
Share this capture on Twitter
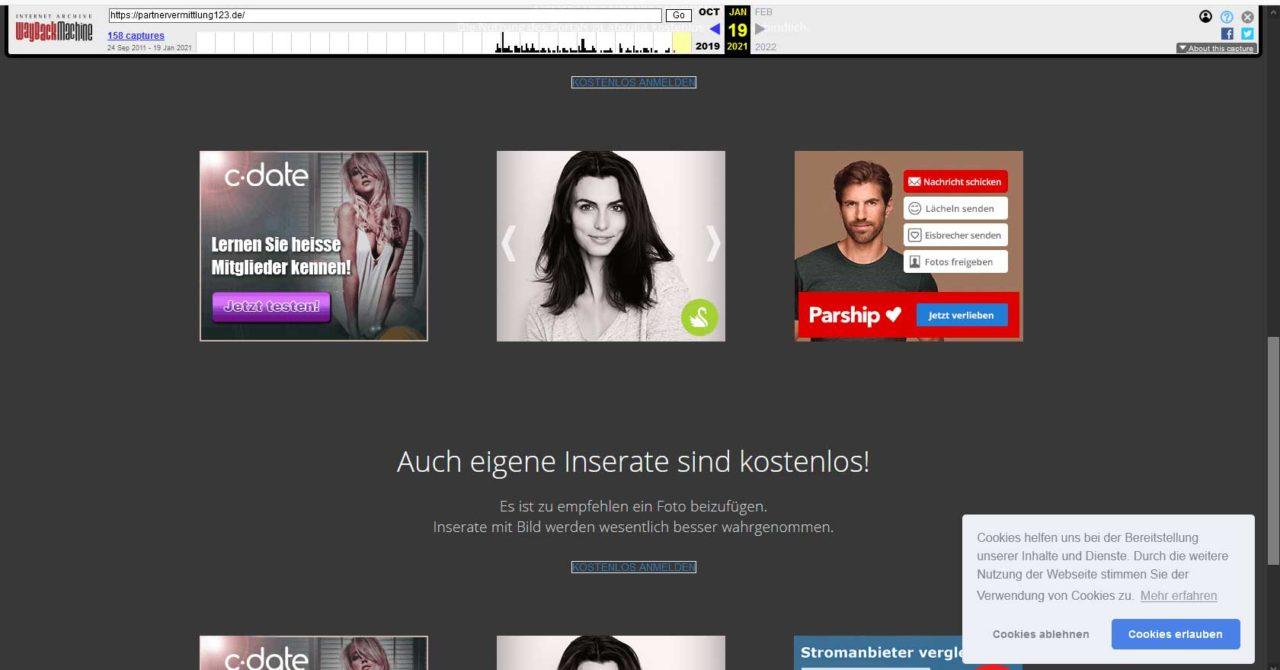point(1247,33)
